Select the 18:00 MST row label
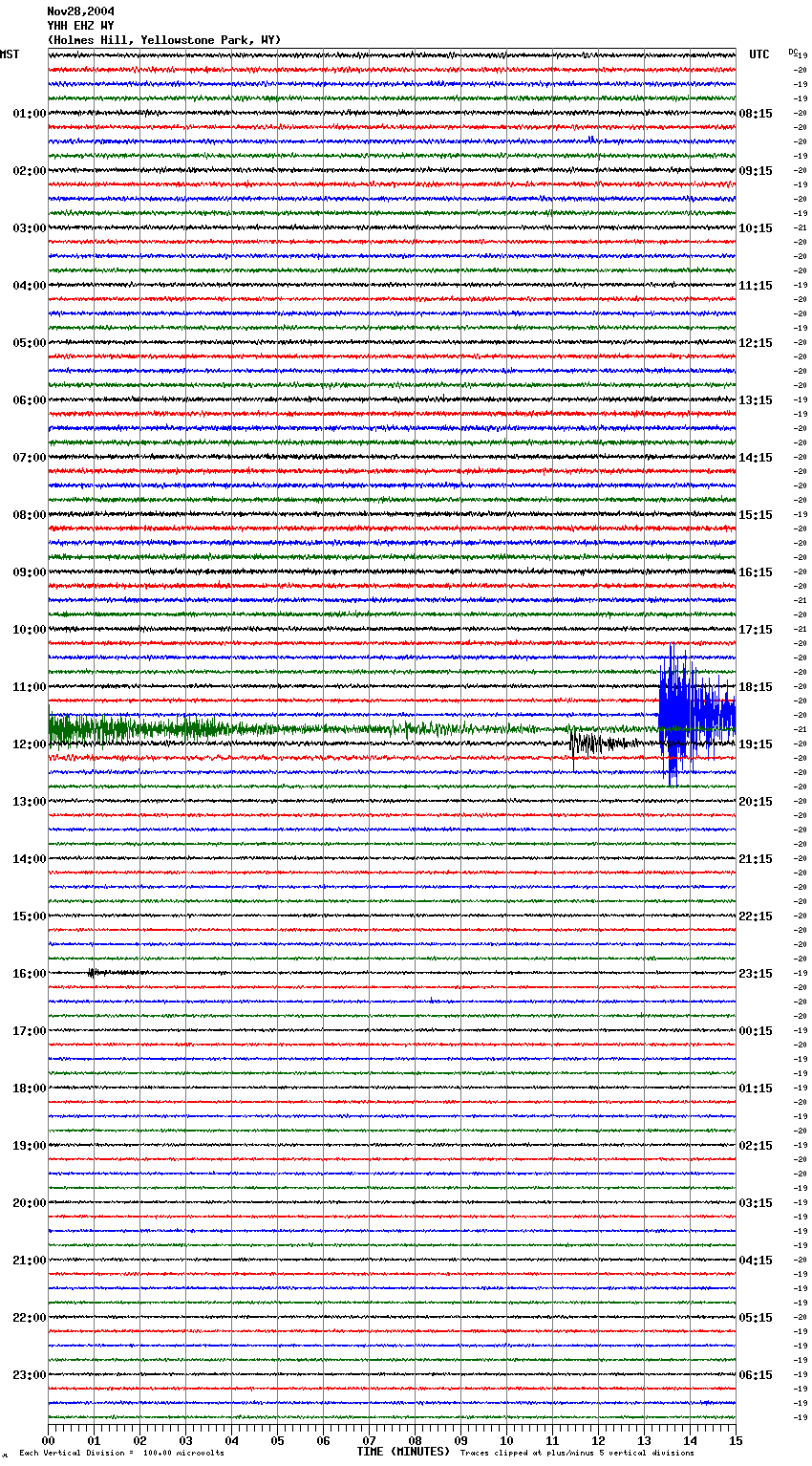Viewport: 812px width, 1466px height. 29,1089
